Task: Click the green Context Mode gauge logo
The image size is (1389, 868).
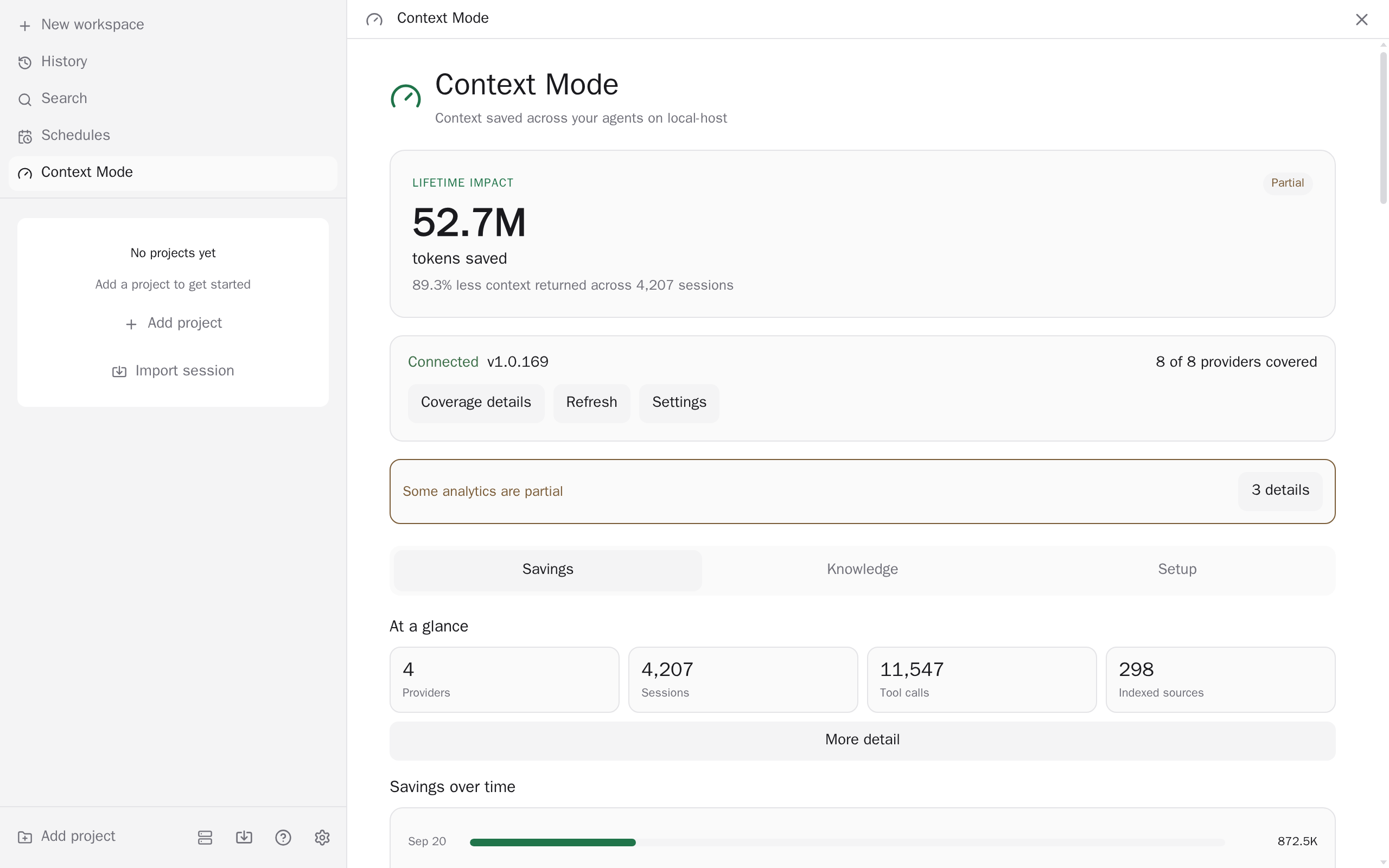Action: pos(406,97)
